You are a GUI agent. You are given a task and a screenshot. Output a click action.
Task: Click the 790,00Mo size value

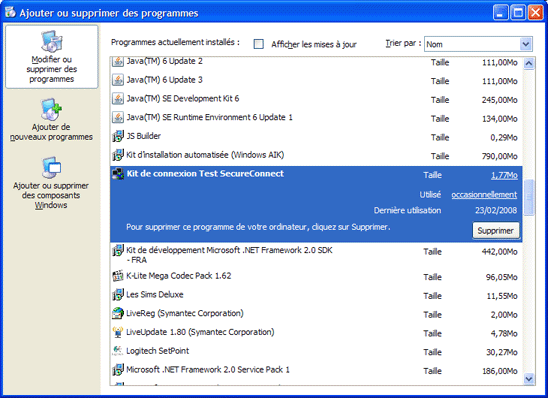pos(499,156)
